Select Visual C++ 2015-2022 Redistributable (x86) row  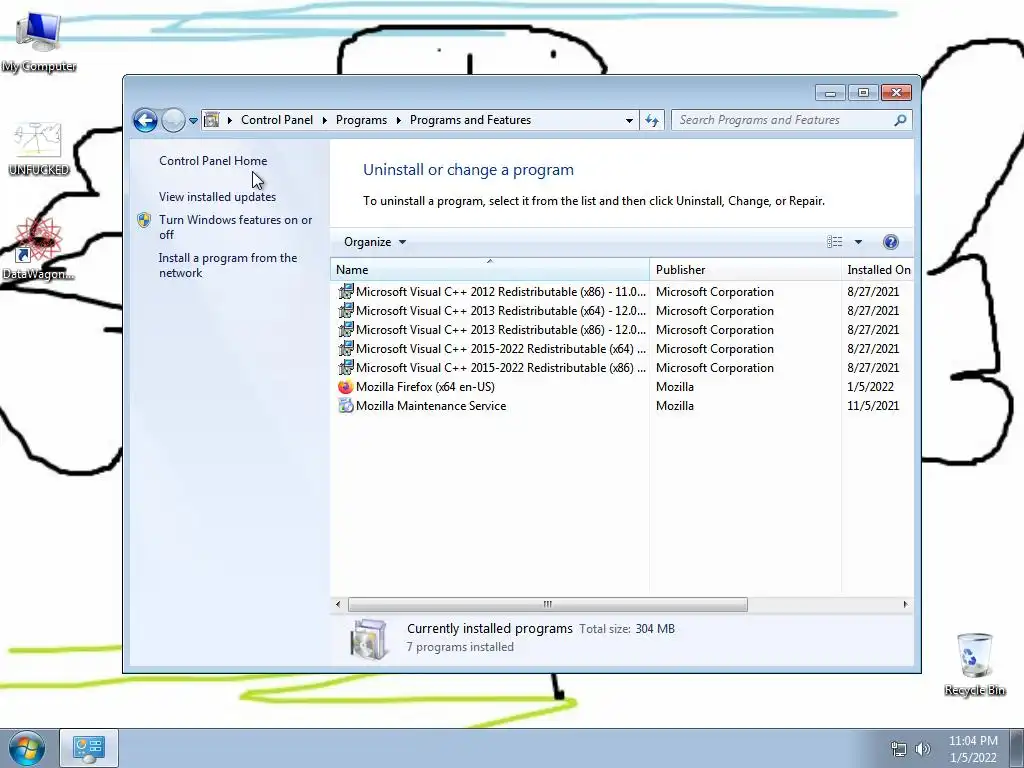coord(622,368)
